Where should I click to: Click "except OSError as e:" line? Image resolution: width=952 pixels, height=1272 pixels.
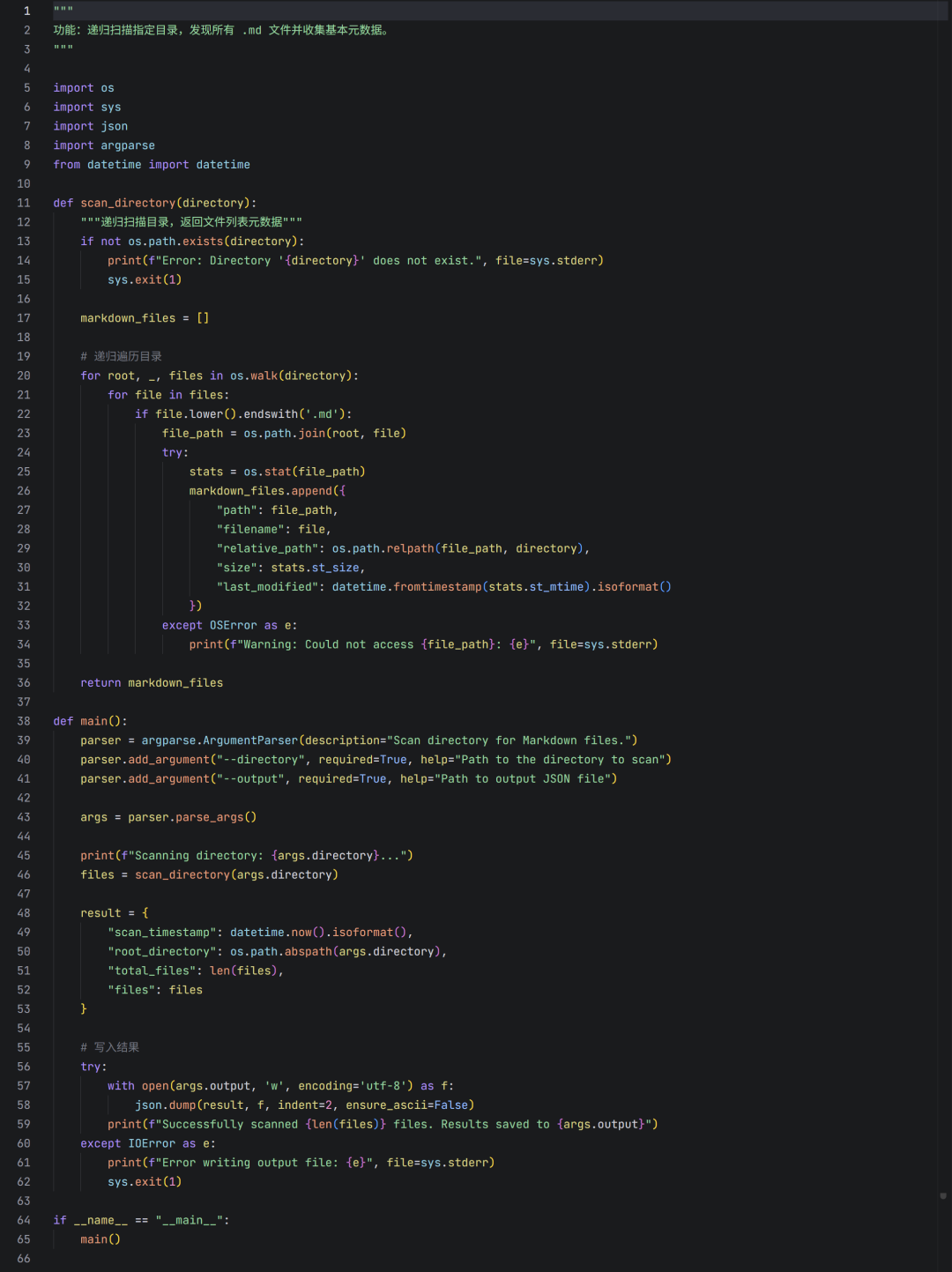click(230, 626)
